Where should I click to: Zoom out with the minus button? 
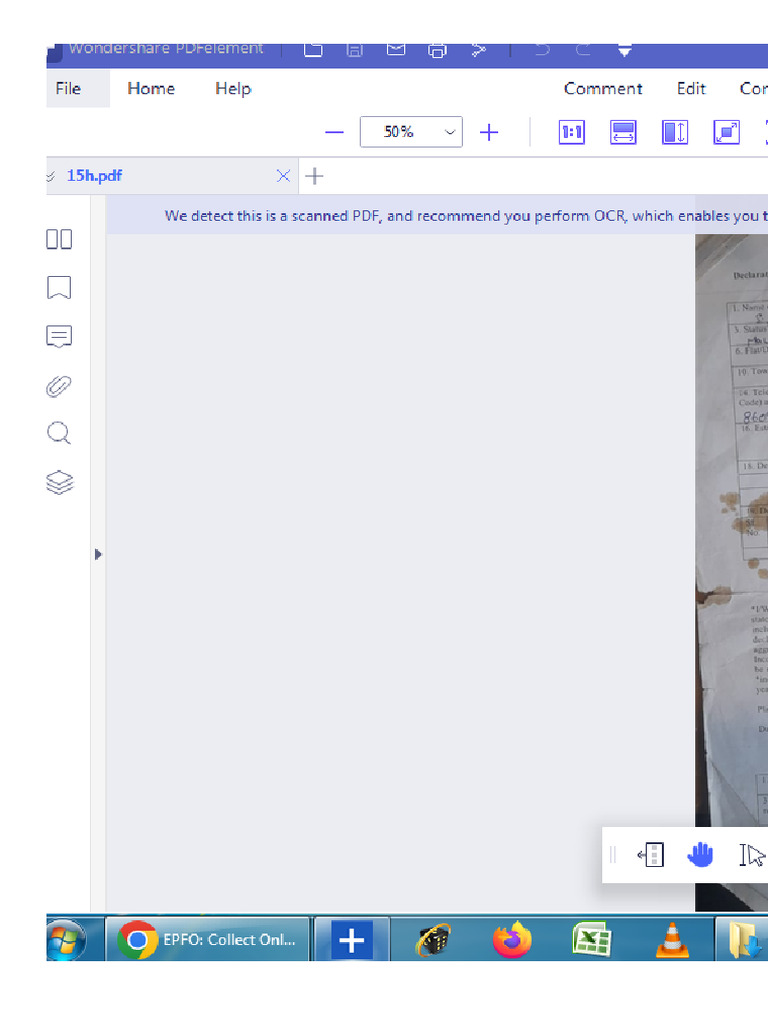334,133
